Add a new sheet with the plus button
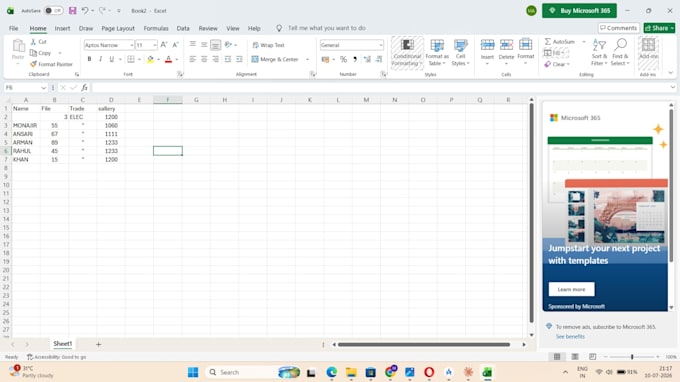Viewport: 680px width, 382px height. 98,344
